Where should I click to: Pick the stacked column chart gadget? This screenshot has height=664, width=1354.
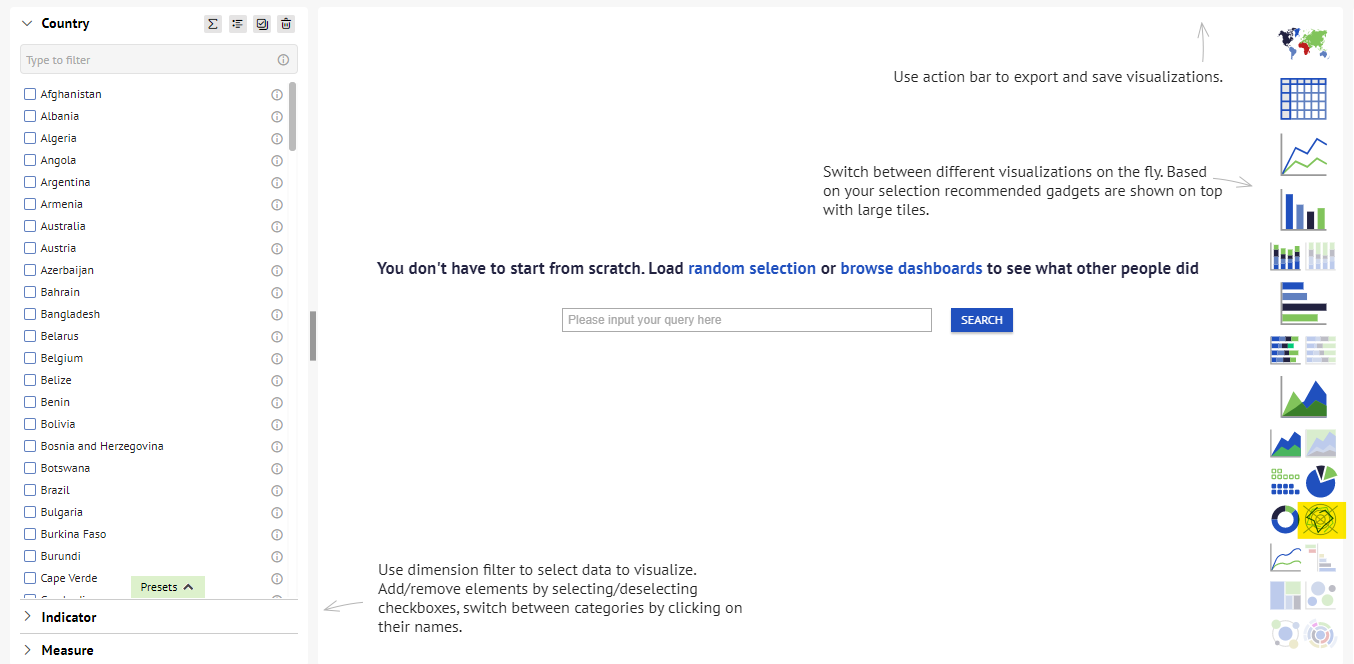tap(1285, 256)
